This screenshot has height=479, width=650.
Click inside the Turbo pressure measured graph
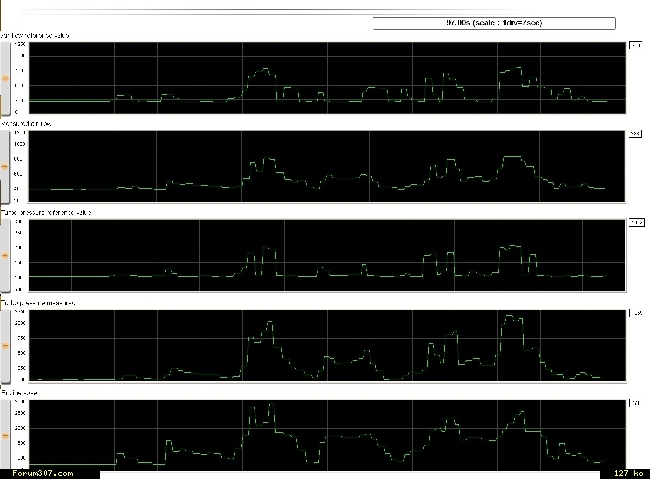(x=327, y=345)
